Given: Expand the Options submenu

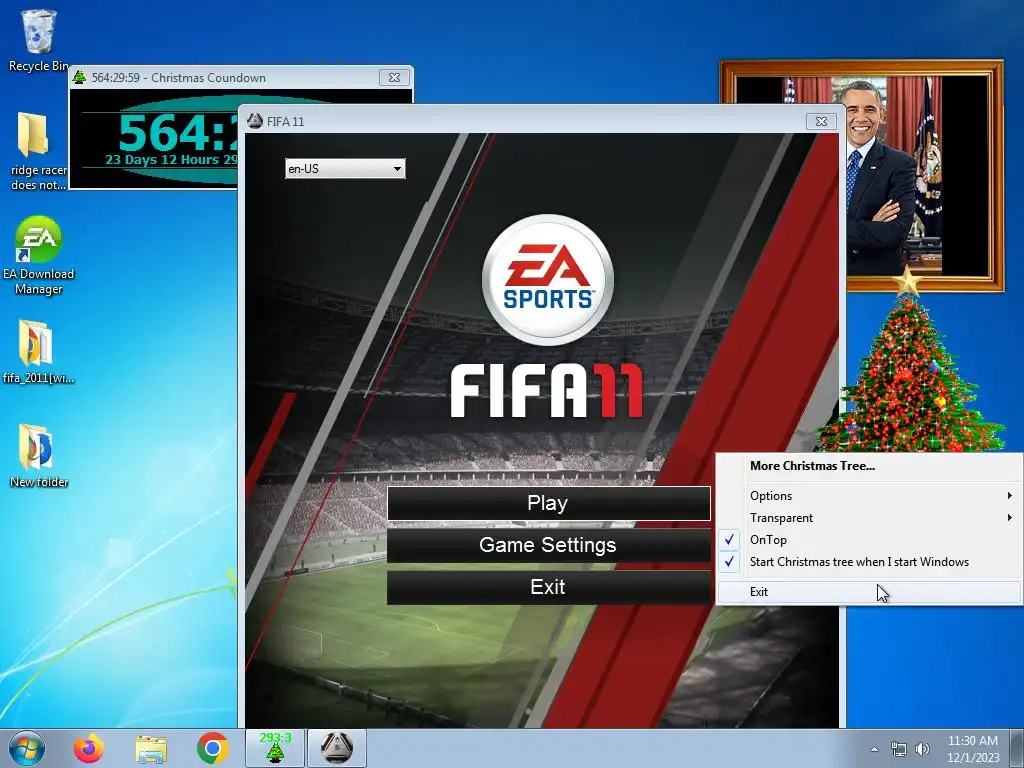Looking at the screenshot, I should tap(869, 496).
